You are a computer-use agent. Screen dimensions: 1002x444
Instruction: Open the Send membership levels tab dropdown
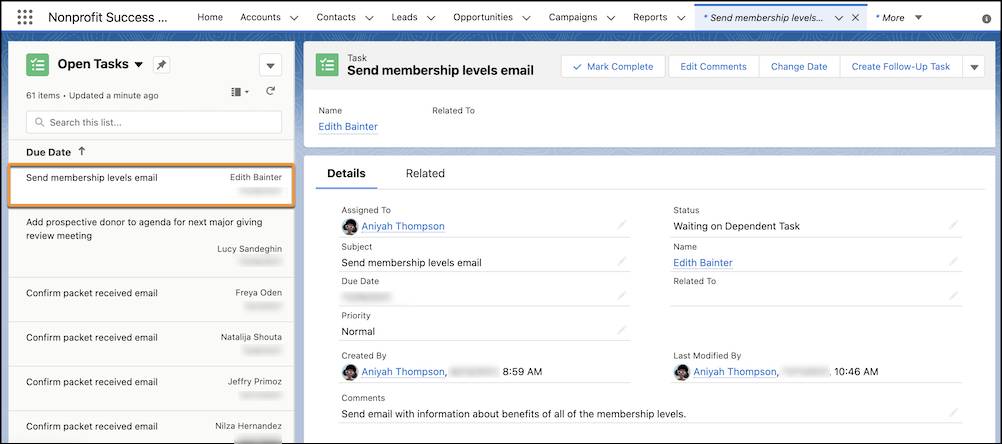[839, 18]
